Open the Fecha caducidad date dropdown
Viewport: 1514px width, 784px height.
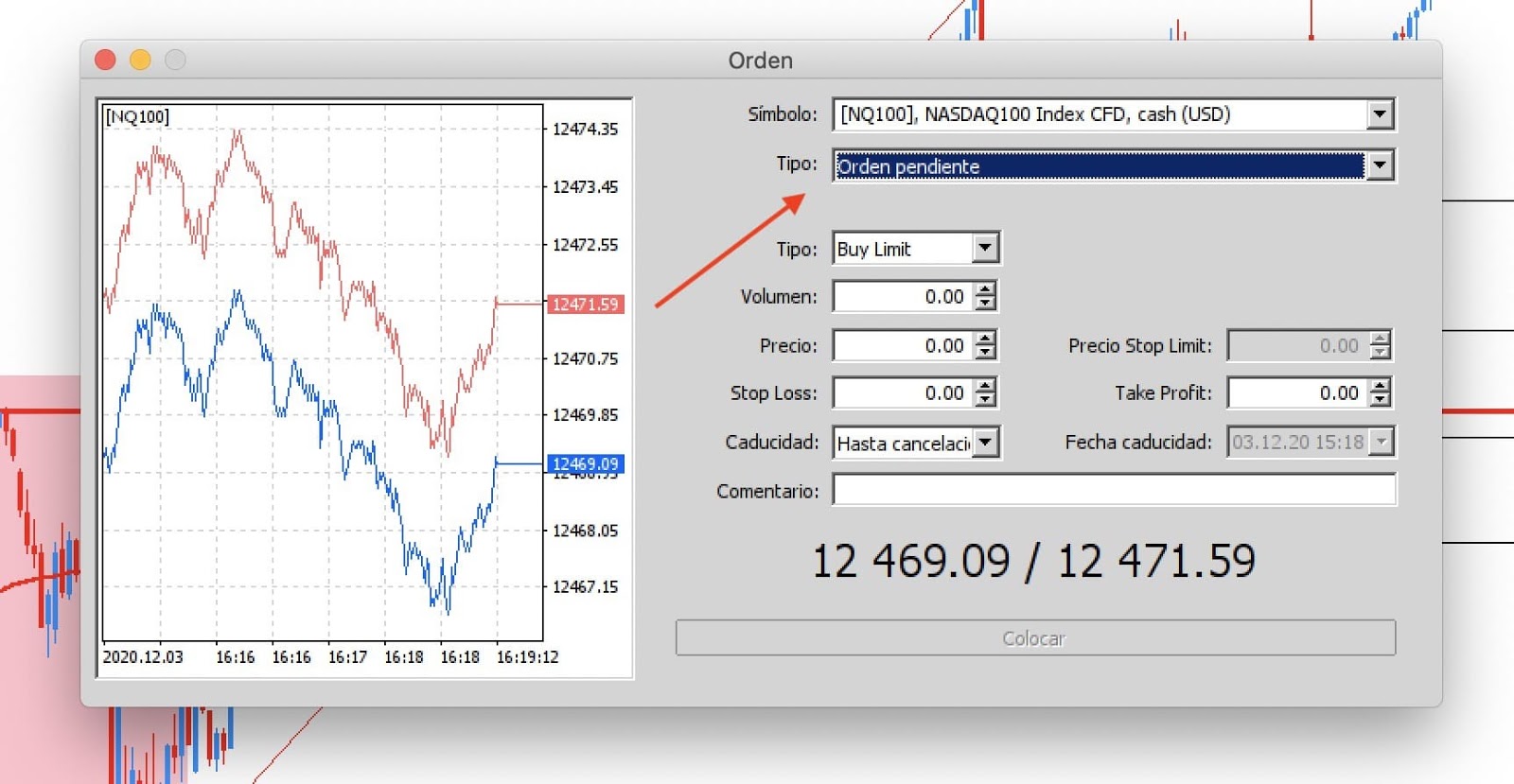click(x=1381, y=442)
